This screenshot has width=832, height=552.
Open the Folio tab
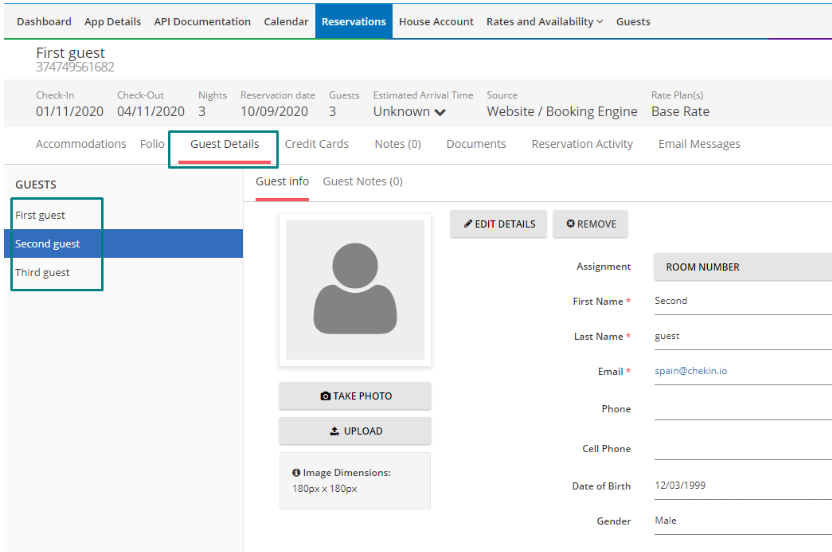[x=152, y=144]
